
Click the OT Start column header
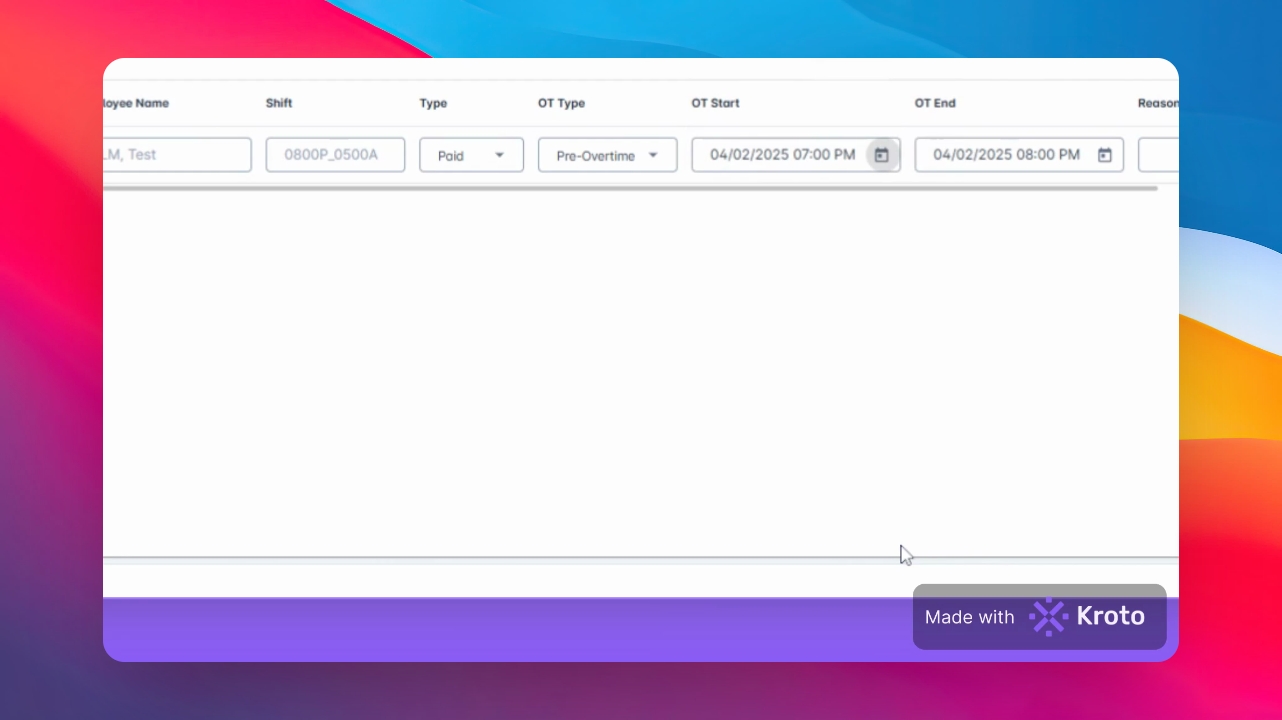click(x=715, y=103)
